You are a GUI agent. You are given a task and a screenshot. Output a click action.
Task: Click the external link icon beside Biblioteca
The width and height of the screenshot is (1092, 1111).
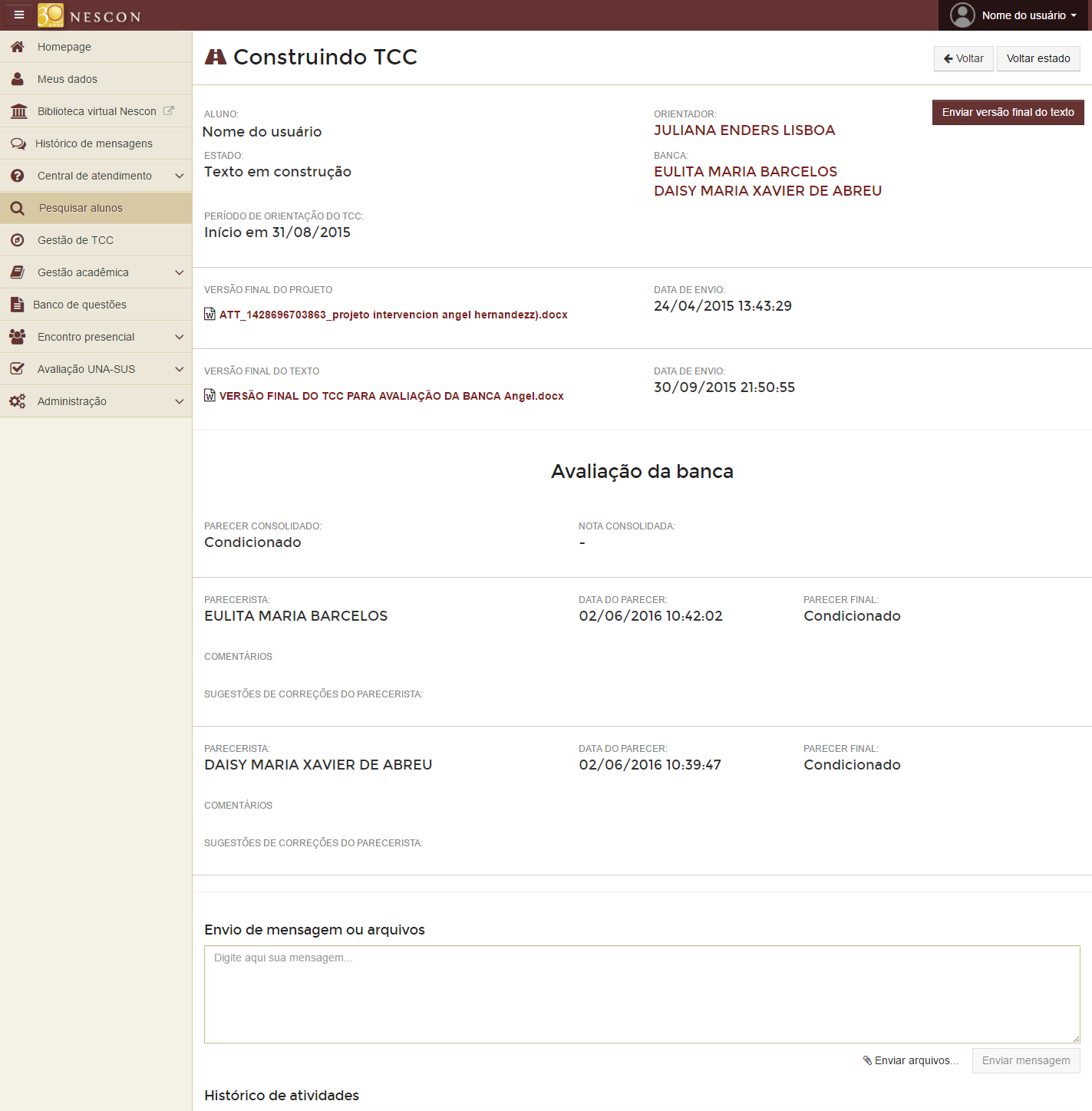pyautogui.click(x=169, y=110)
